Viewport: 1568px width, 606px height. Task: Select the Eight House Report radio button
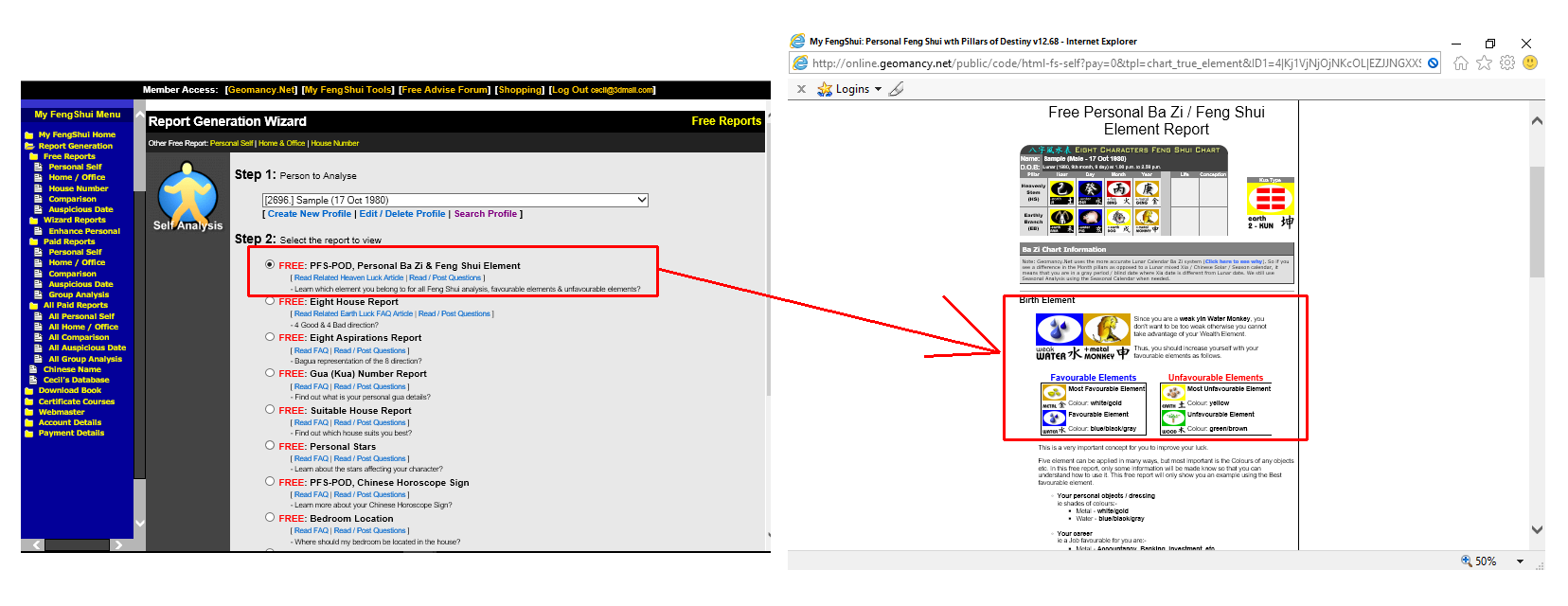[x=270, y=301]
